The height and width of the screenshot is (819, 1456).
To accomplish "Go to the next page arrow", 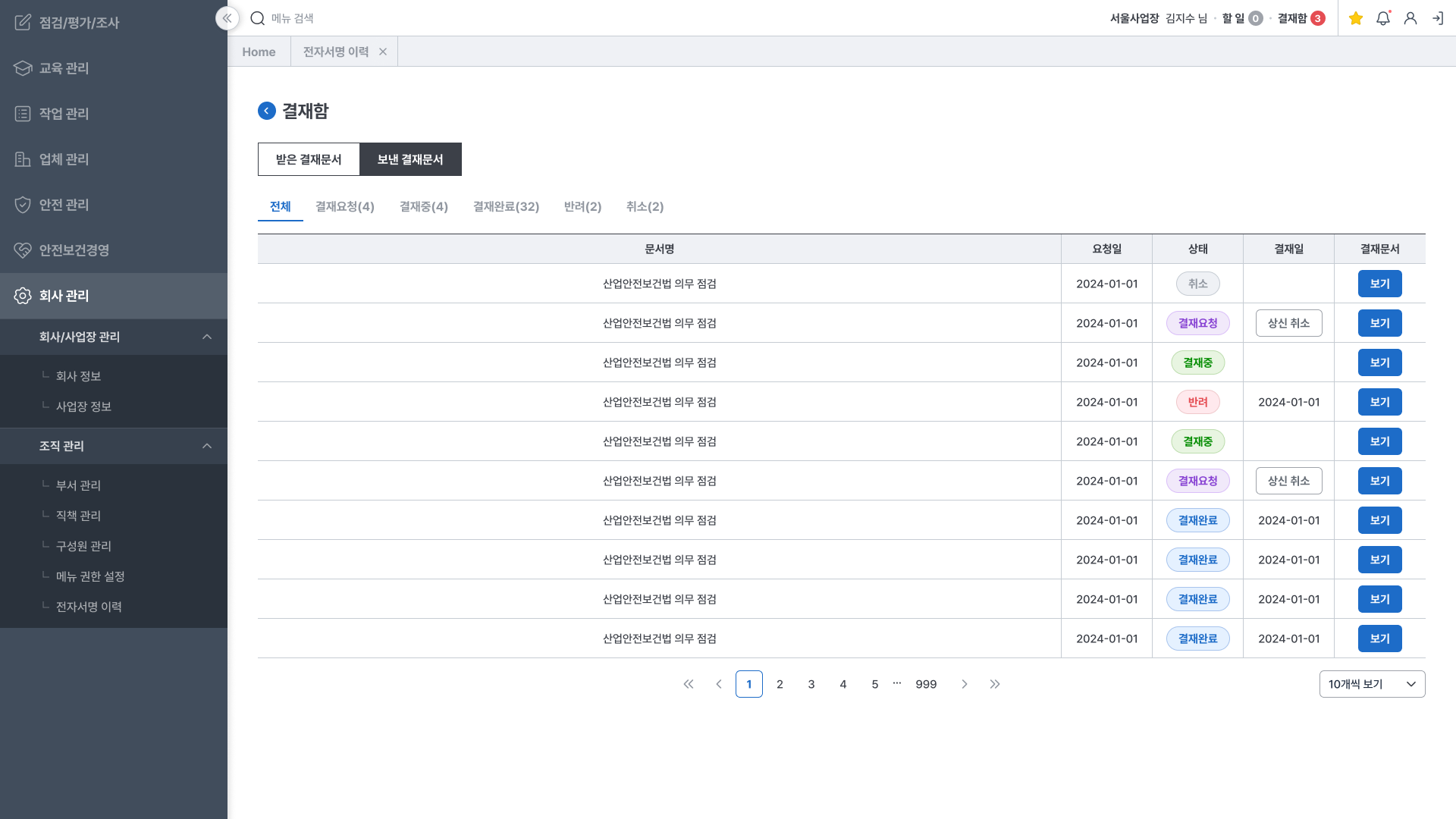I will pos(965,684).
